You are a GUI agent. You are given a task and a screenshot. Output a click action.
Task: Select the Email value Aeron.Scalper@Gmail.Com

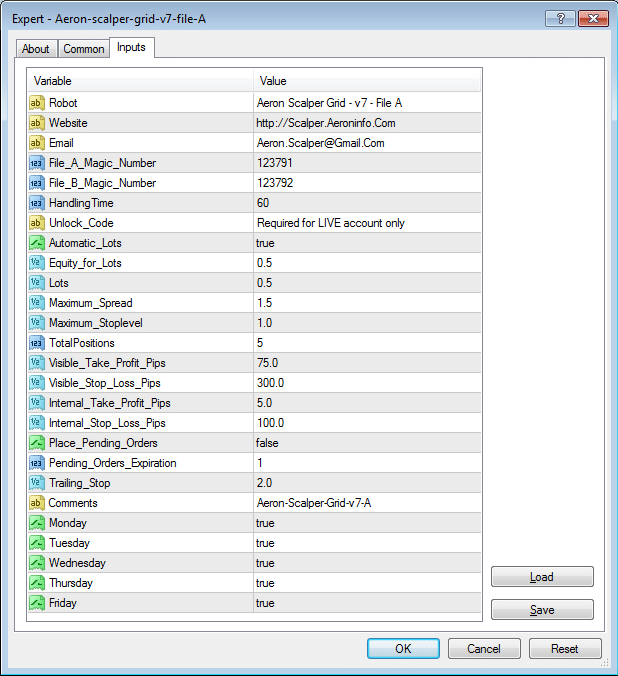tap(320, 143)
